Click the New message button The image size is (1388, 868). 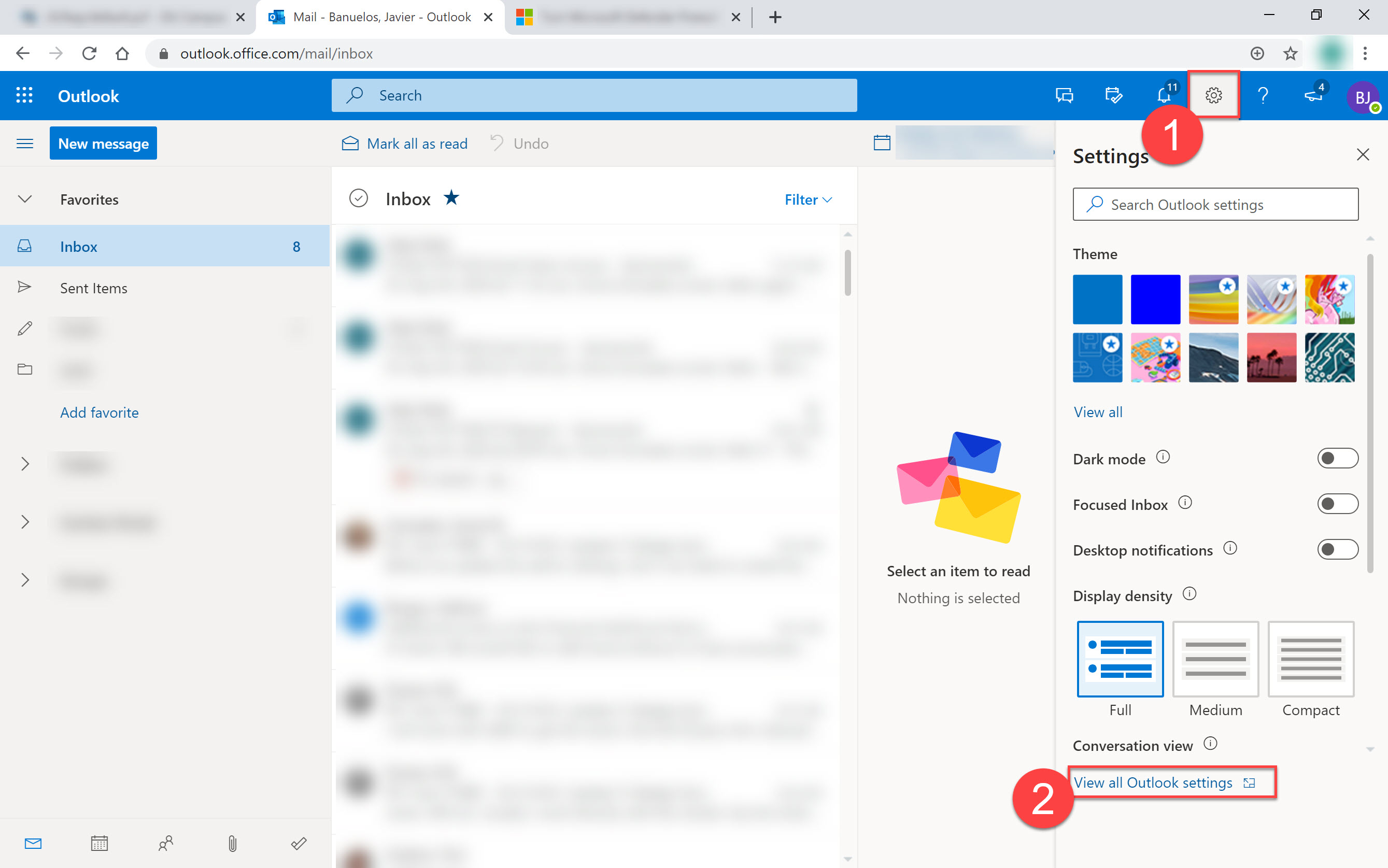[x=103, y=143]
